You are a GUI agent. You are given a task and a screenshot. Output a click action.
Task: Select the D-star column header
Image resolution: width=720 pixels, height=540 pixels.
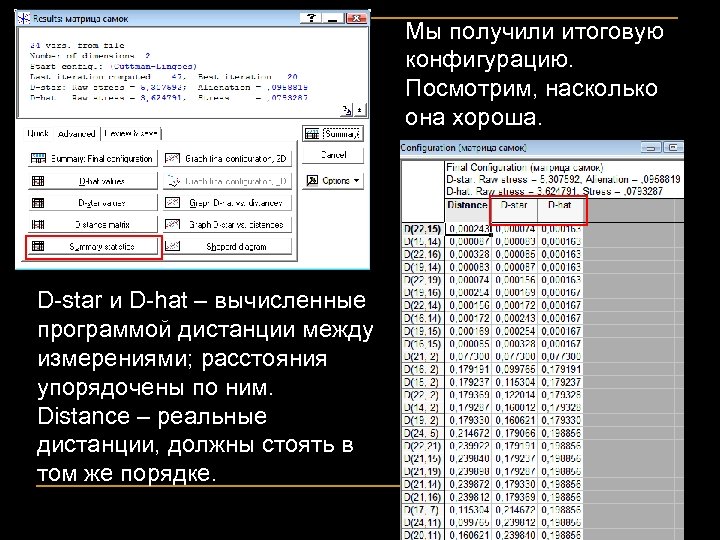514,211
